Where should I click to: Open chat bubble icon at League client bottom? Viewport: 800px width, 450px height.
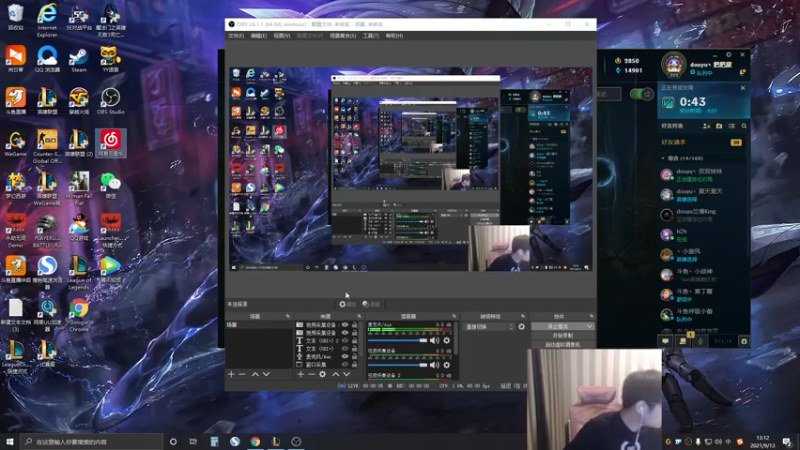(x=666, y=341)
